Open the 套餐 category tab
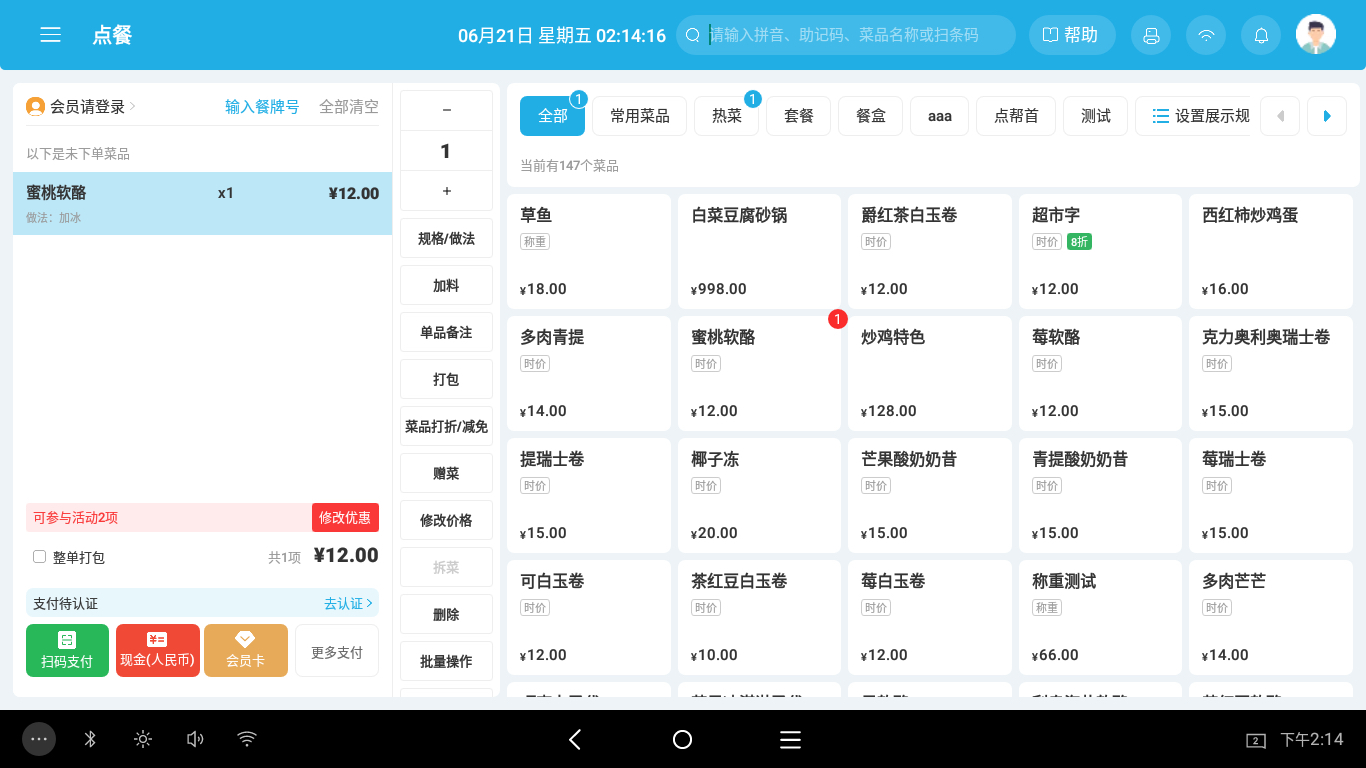The image size is (1366, 768). click(799, 116)
